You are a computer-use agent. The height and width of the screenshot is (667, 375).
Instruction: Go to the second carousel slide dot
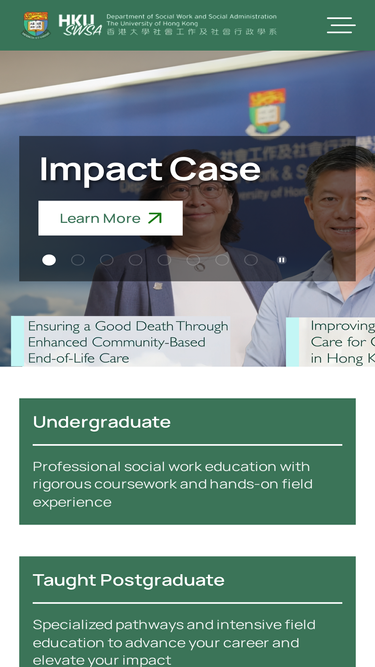click(x=78, y=260)
